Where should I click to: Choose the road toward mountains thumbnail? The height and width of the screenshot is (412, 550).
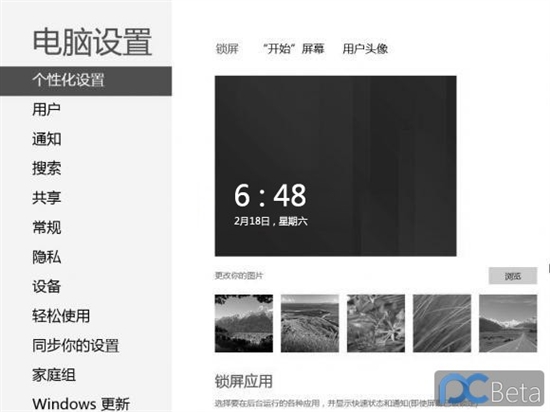pos(508,323)
